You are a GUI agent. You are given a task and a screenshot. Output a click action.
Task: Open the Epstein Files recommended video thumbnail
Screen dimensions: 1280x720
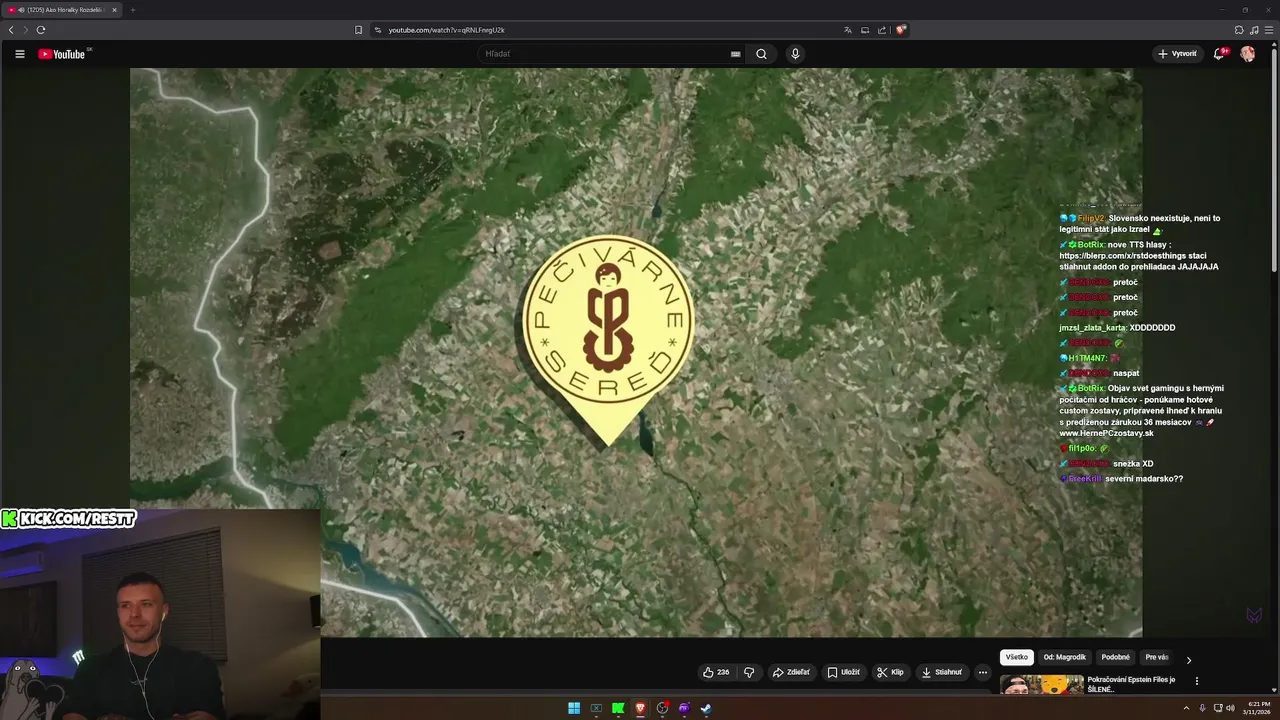(x=1042, y=684)
